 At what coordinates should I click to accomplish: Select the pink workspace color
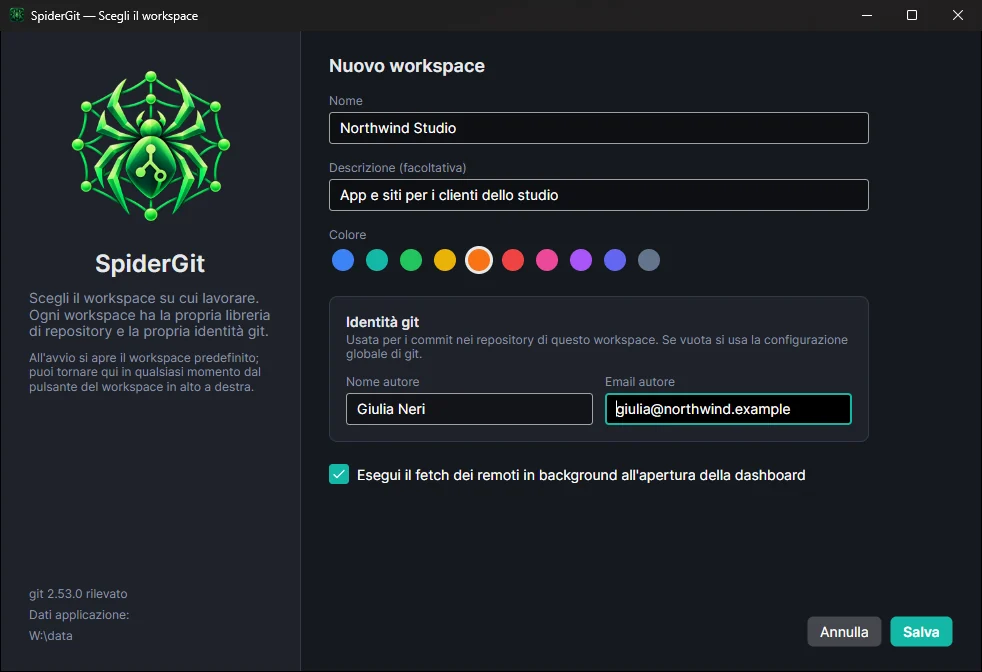[547, 260]
